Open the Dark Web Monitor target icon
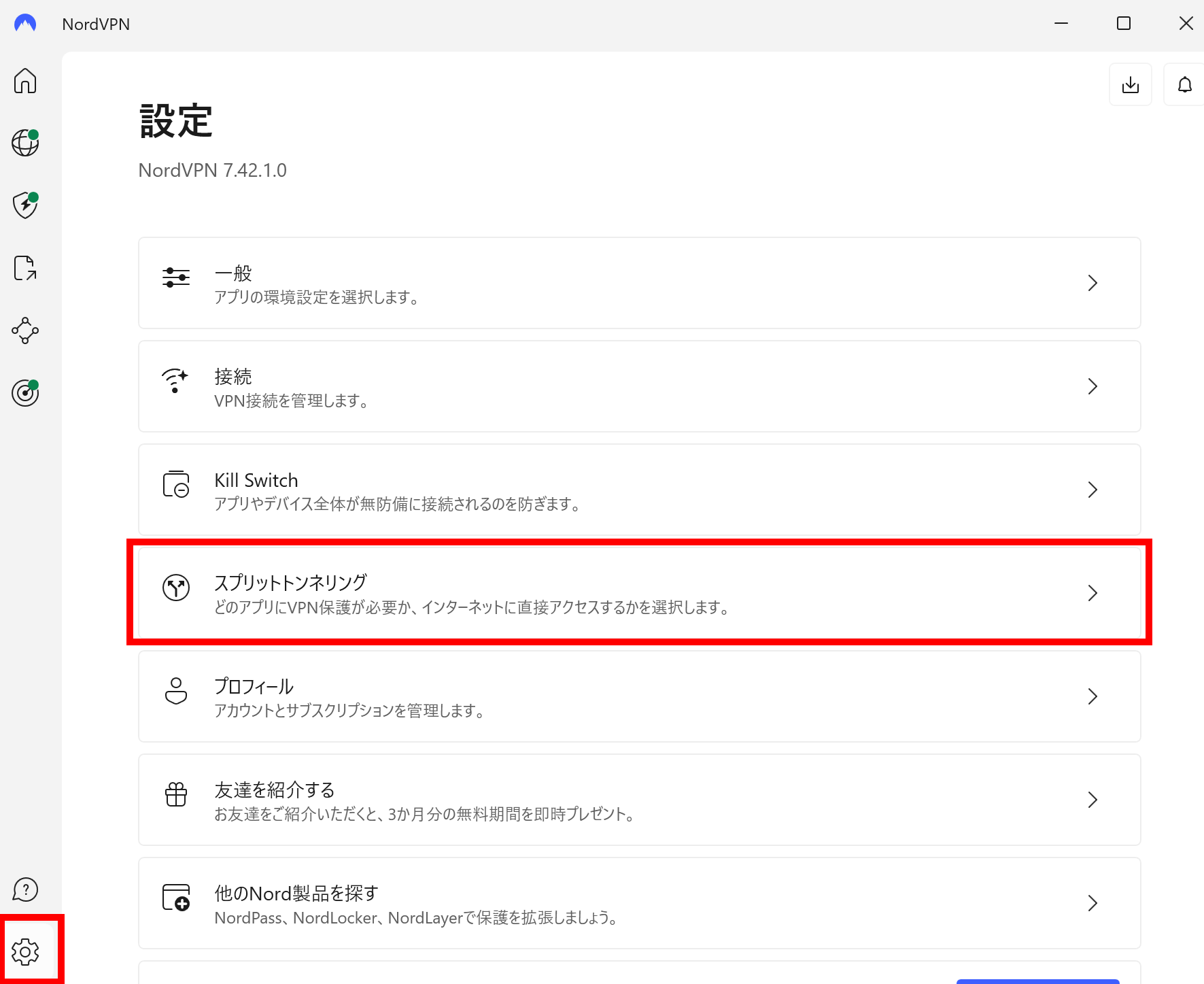 [x=25, y=393]
